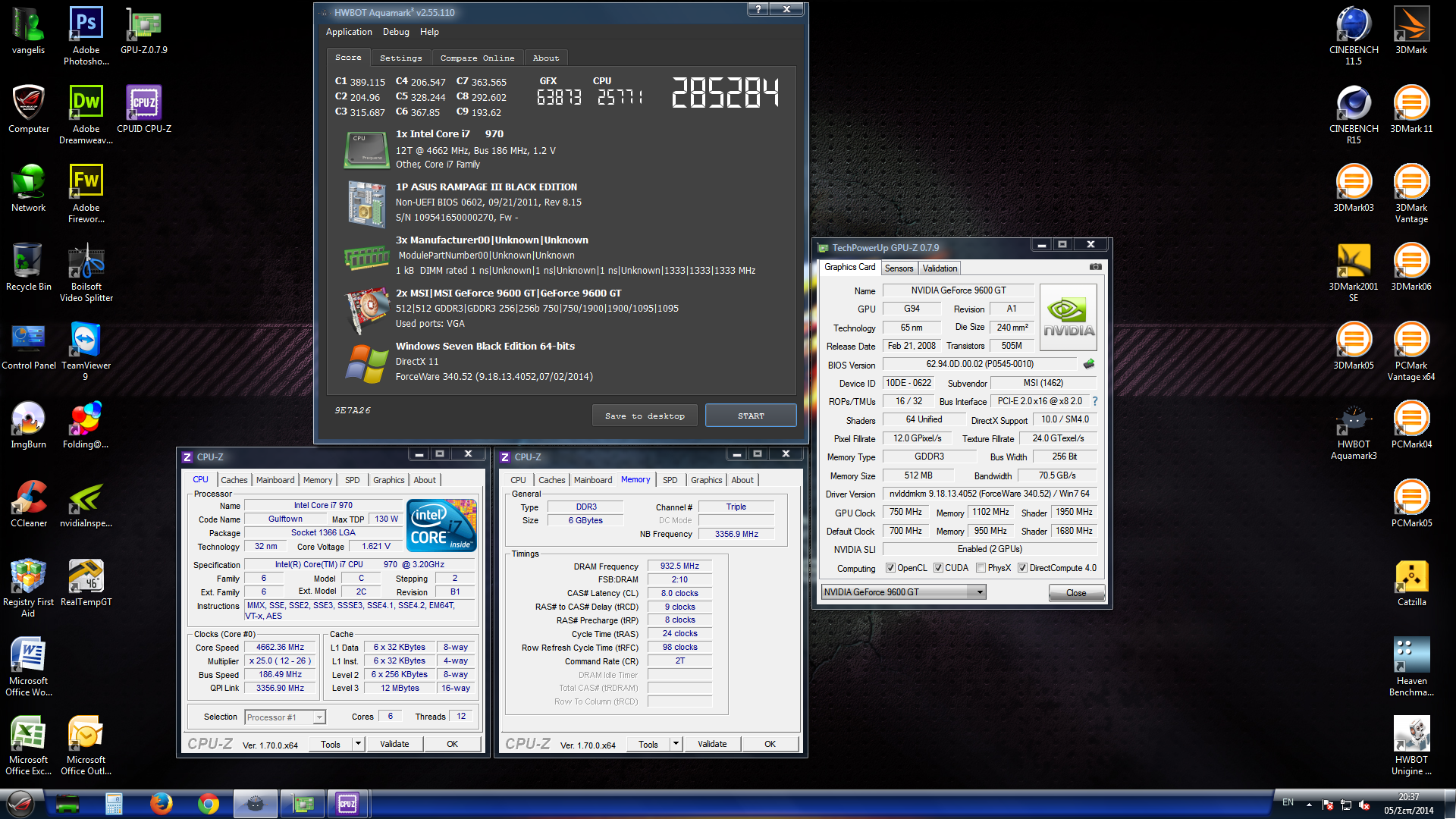Open Adobe Photoshop desktop icon
1456x819 pixels.
pyautogui.click(x=86, y=36)
